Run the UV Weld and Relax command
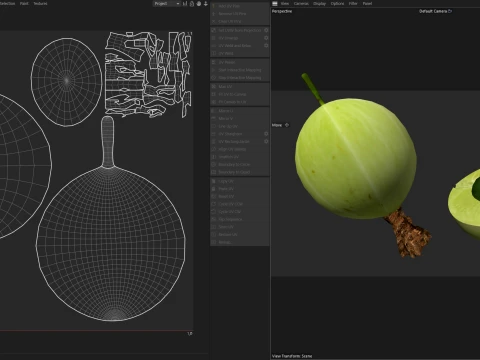Screen dimensions: 480x360 click(x=240, y=45)
